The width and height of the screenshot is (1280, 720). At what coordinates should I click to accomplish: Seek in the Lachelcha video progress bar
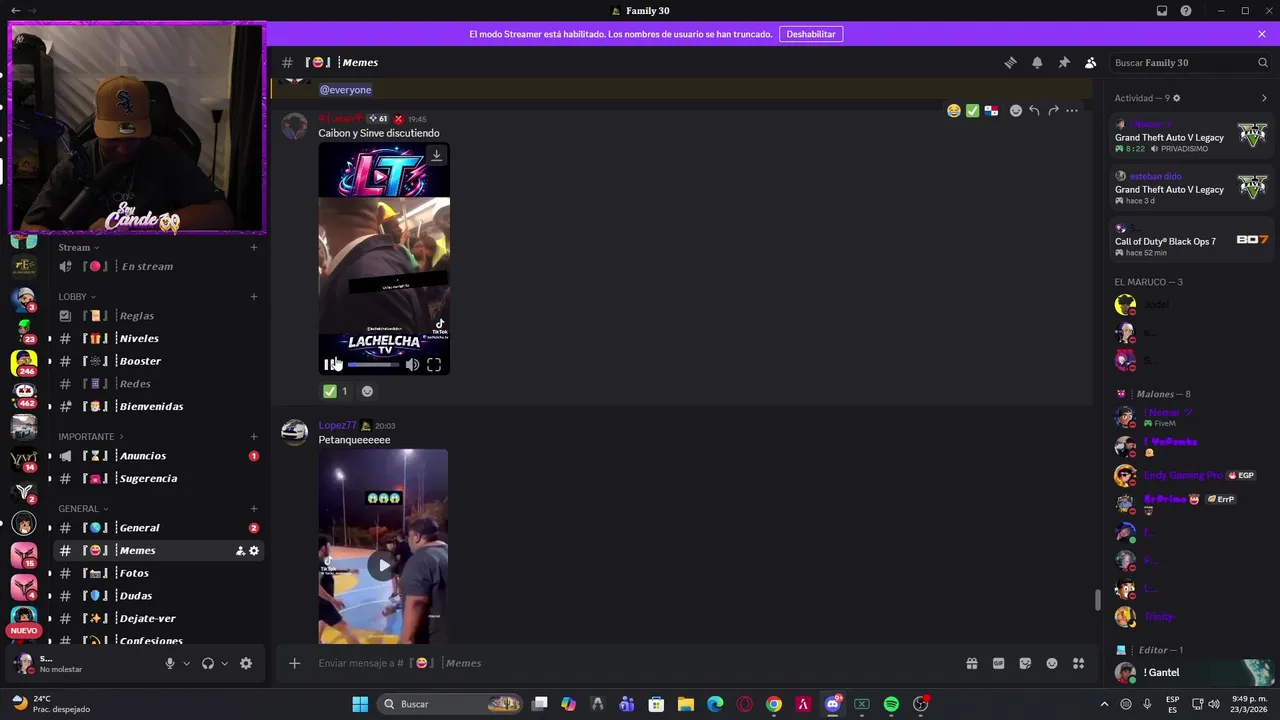click(x=373, y=365)
